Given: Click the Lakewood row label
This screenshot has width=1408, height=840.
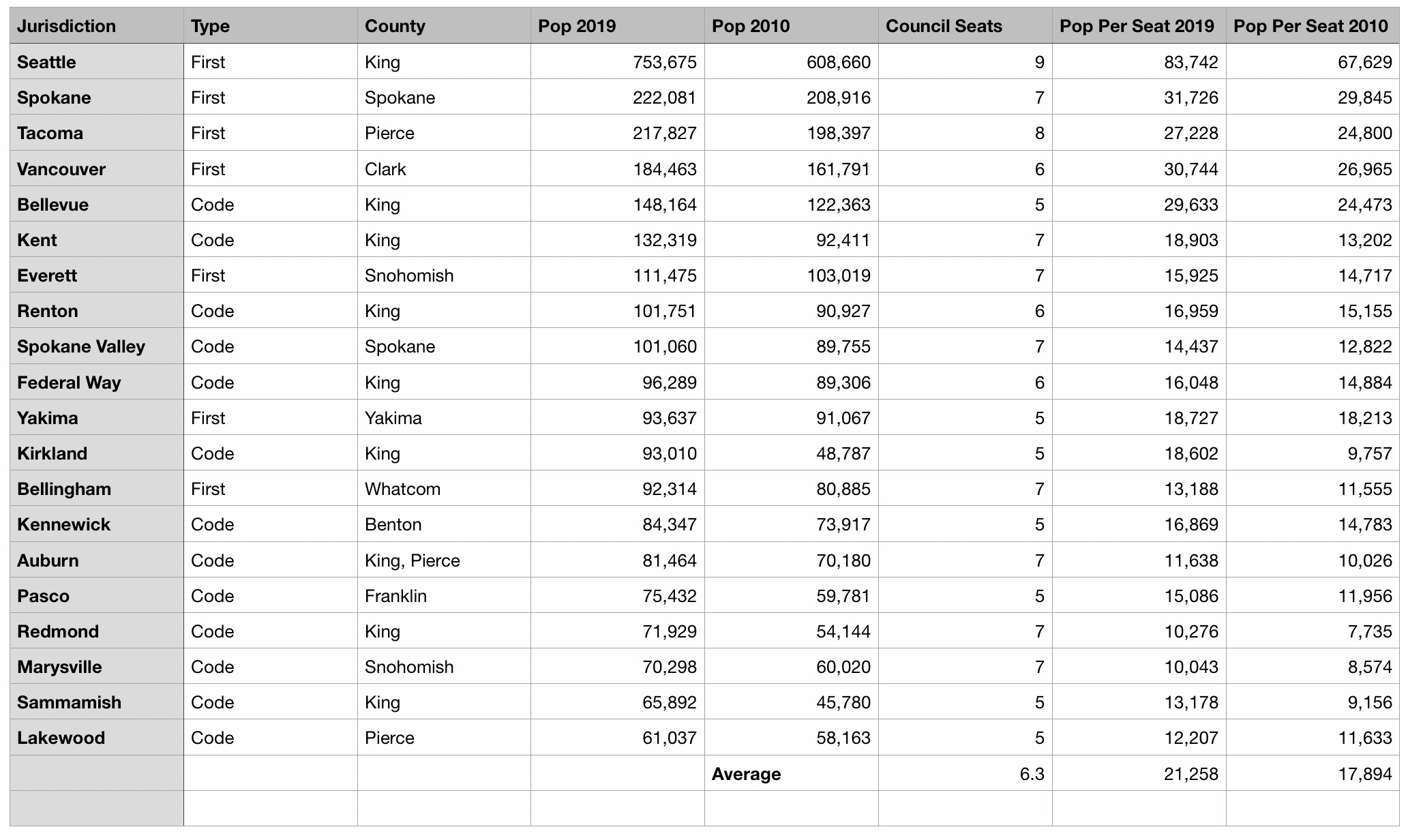Looking at the screenshot, I should click(61, 738).
